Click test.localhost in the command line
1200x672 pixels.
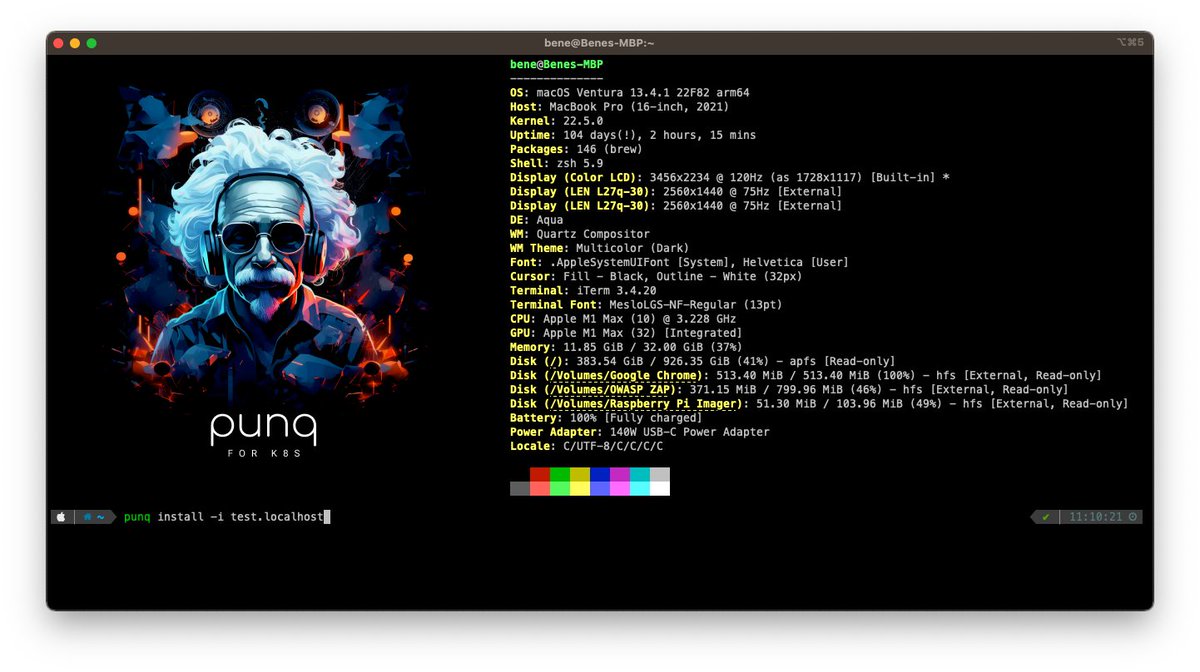click(277, 517)
